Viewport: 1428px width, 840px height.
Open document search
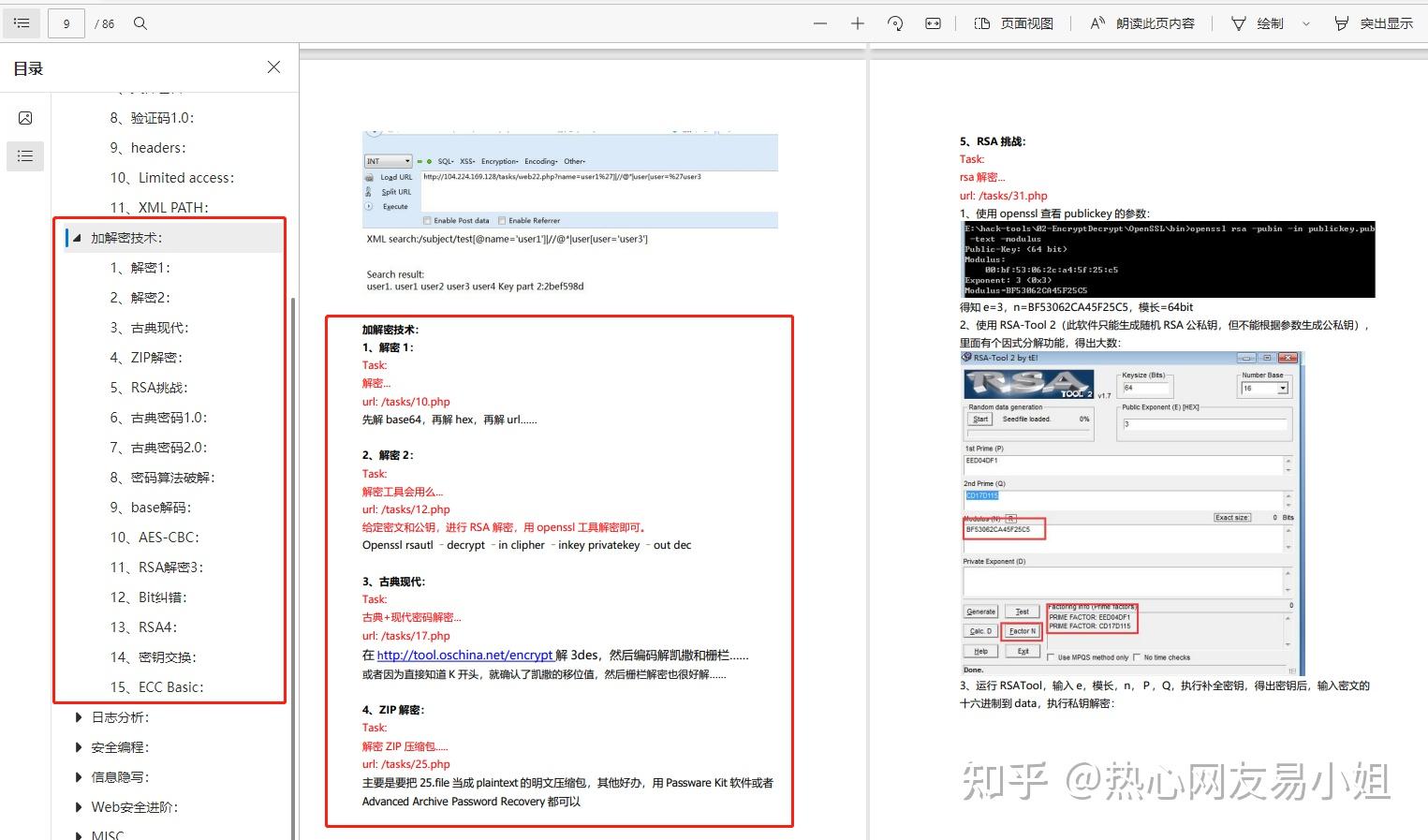click(140, 22)
